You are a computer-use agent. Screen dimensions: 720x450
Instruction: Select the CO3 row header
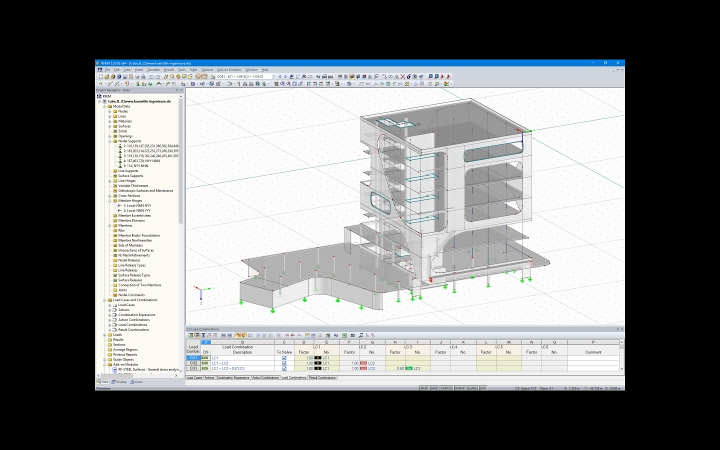(193, 368)
